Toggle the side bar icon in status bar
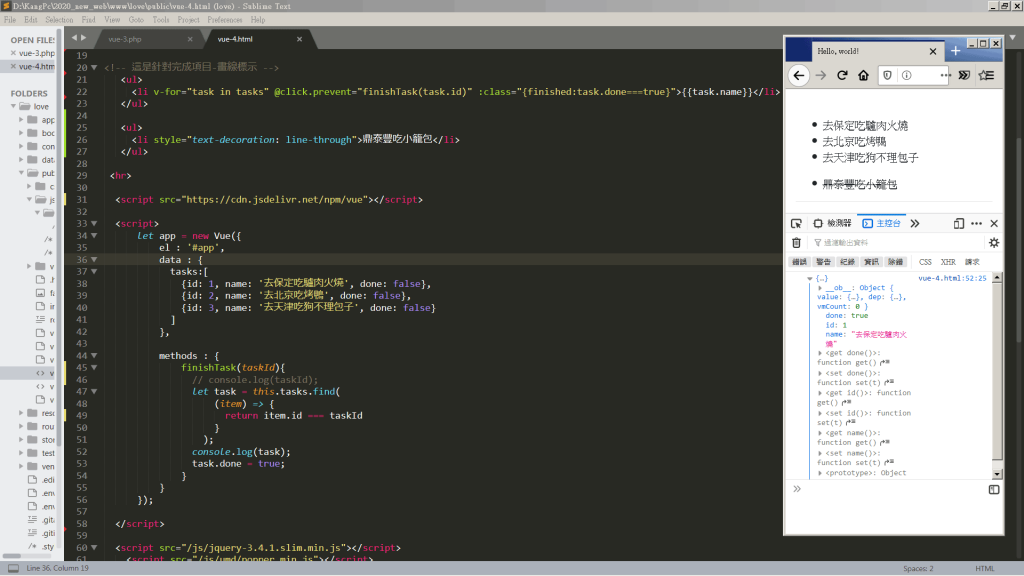 13,569
